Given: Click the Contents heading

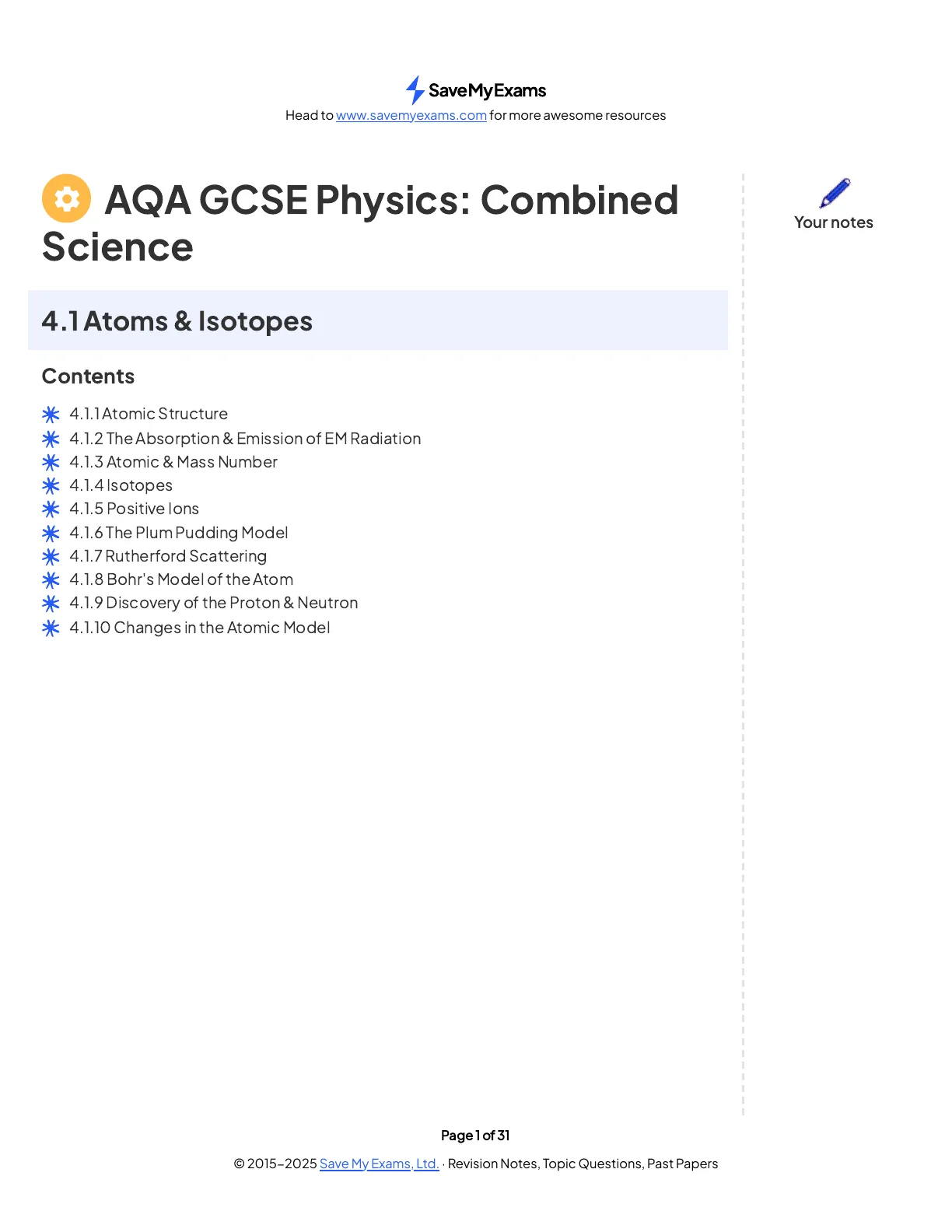Looking at the screenshot, I should click(x=88, y=376).
